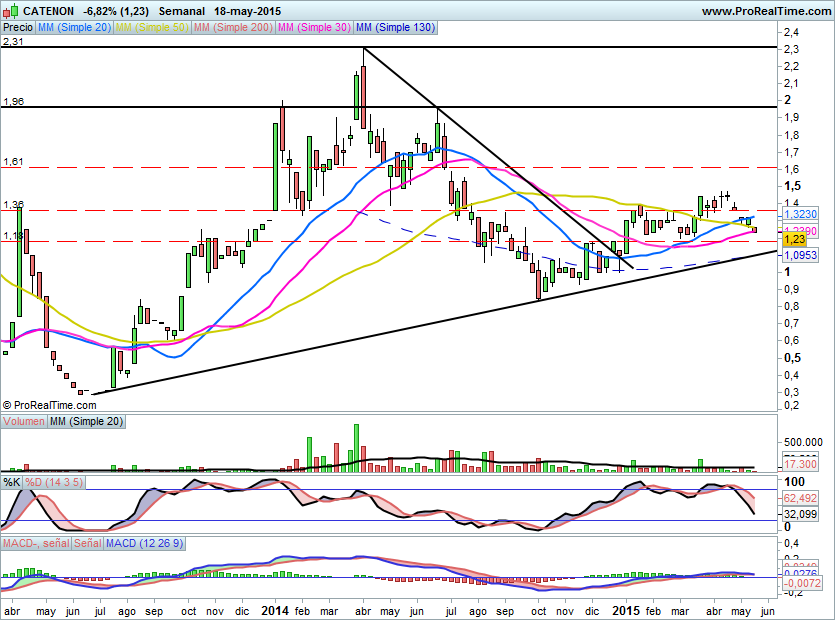Click the Señal indicator label
This screenshot has height=620, width=835.
click(87, 542)
